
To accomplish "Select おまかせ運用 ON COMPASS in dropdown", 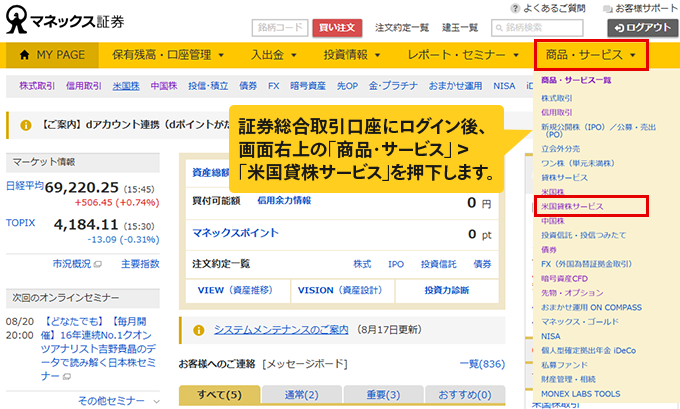I will point(591,307).
